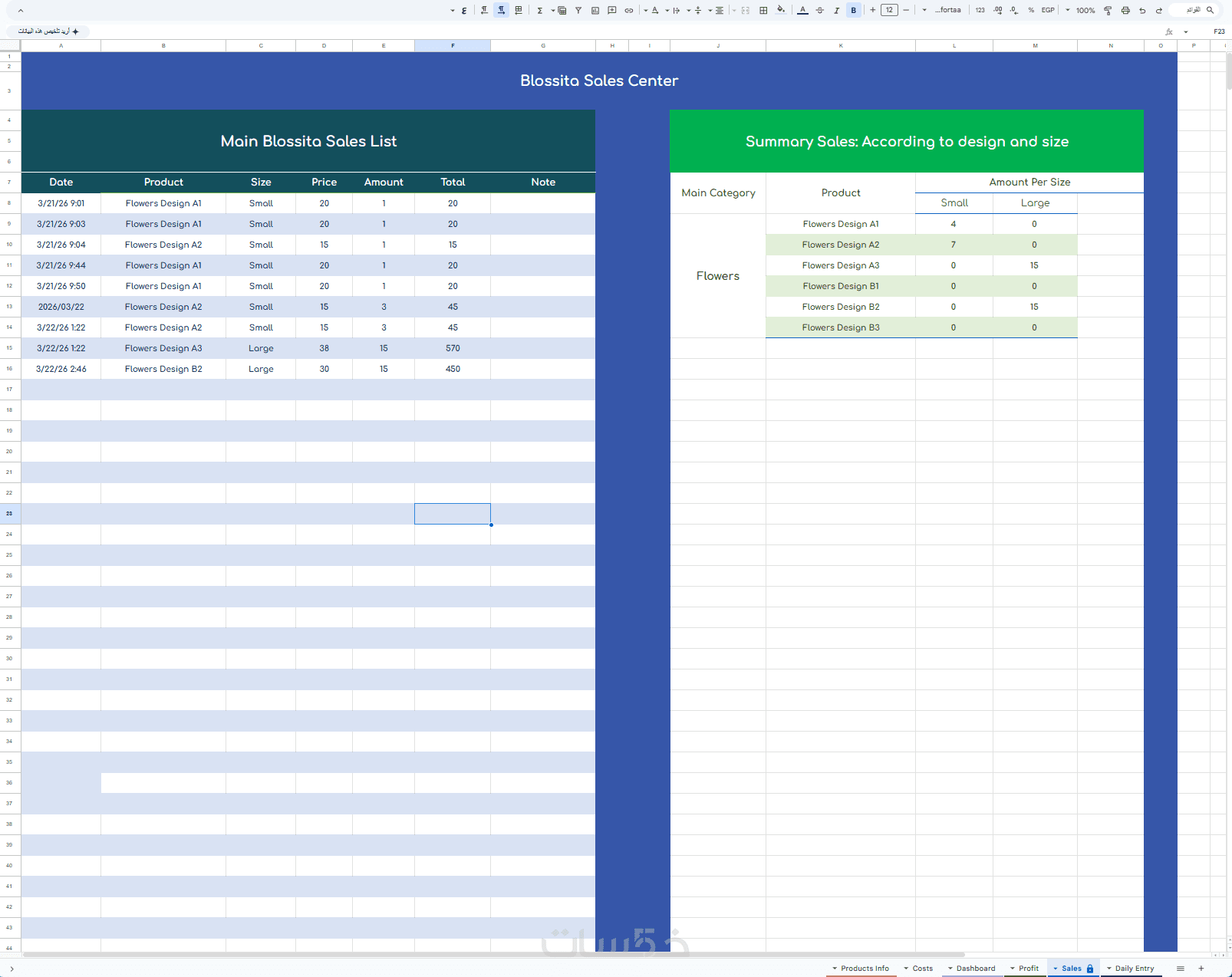Select the total cell showing 450
The height and width of the screenshot is (977, 1232).
point(453,369)
